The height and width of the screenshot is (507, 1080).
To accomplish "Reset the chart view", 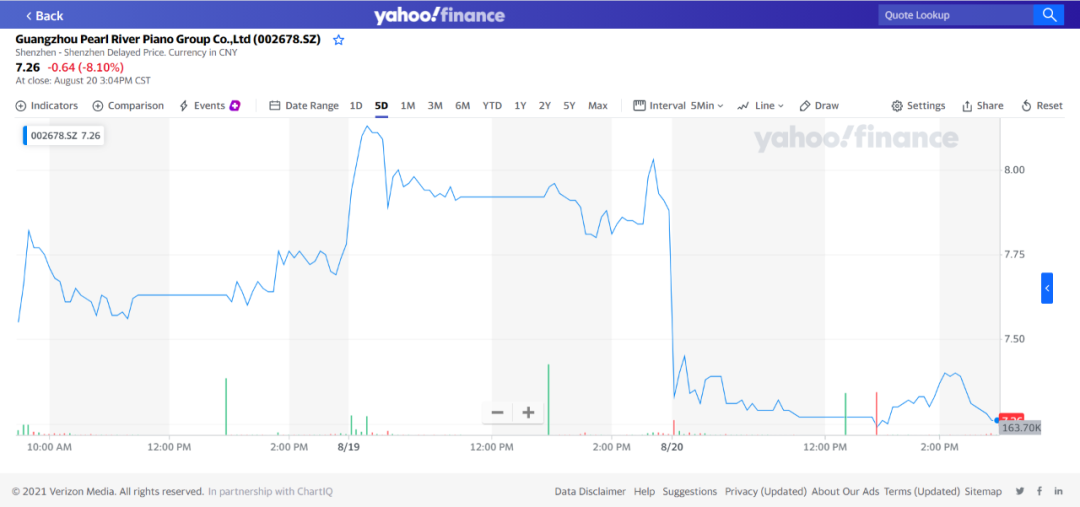I will coord(1041,106).
